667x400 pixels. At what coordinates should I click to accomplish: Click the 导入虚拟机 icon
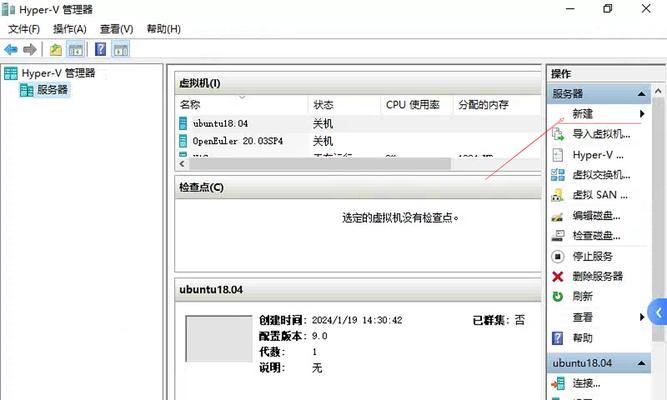[x=558, y=134]
